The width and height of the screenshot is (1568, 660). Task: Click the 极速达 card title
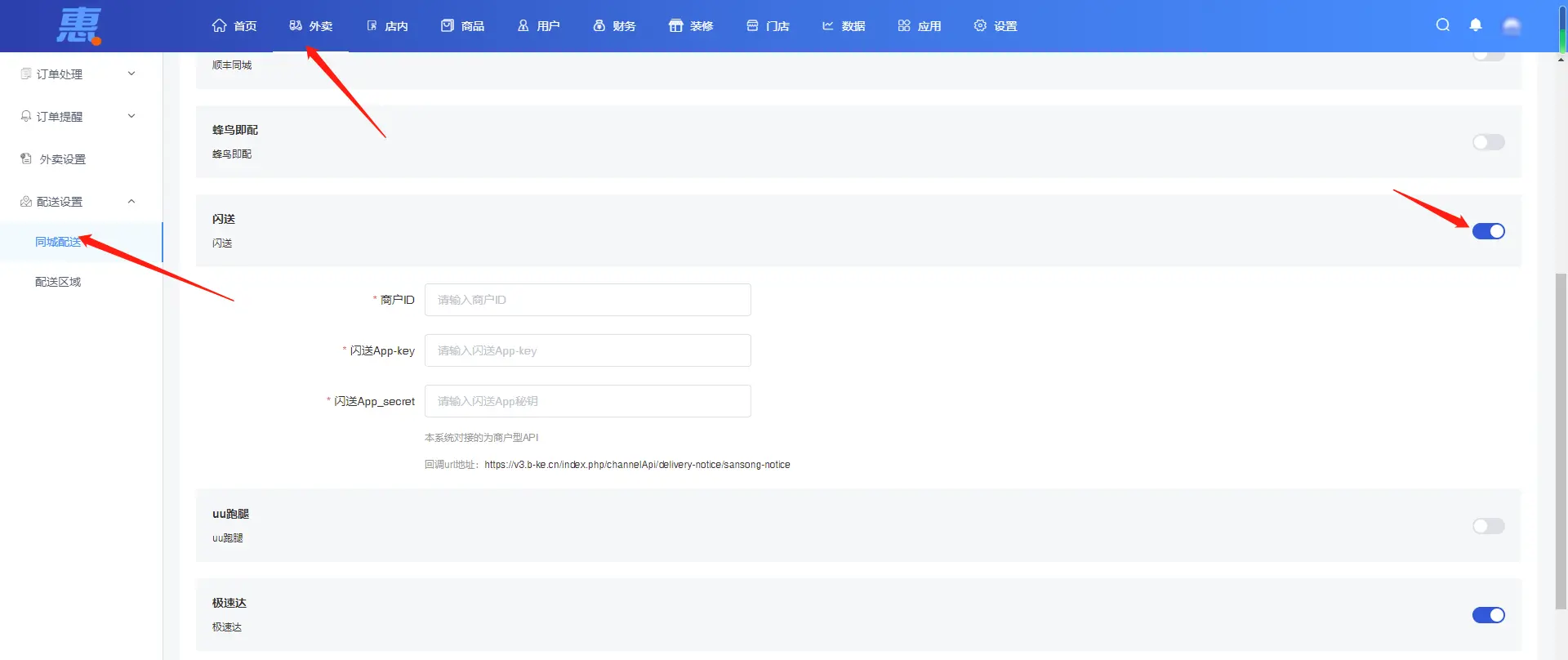229,603
